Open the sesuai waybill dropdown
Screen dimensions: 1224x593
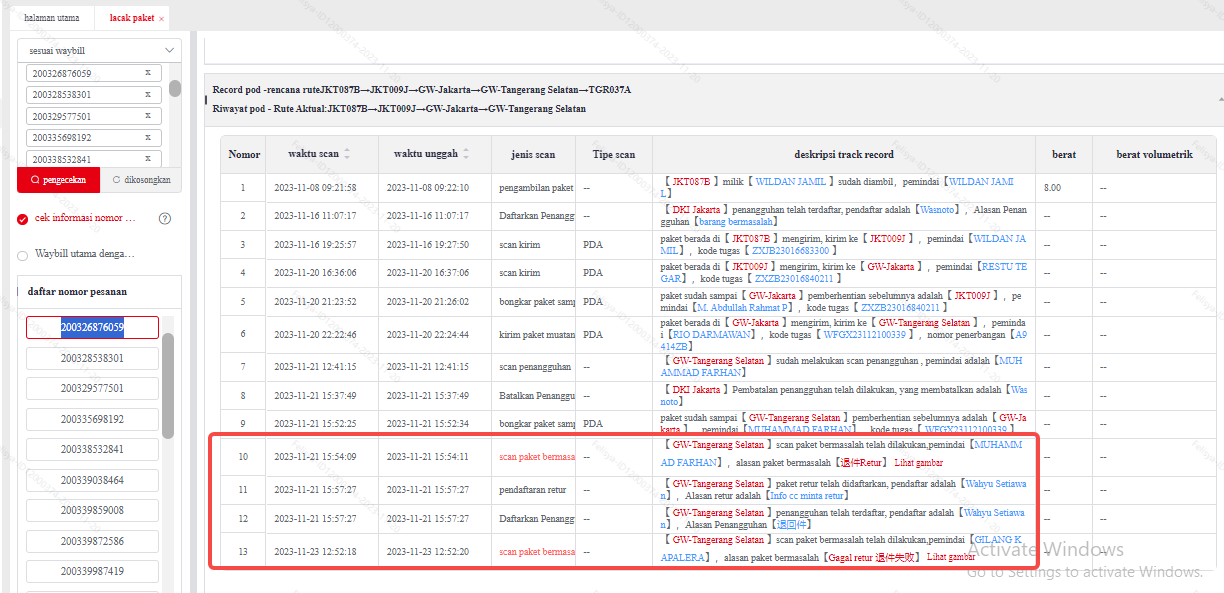pos(99,50)
